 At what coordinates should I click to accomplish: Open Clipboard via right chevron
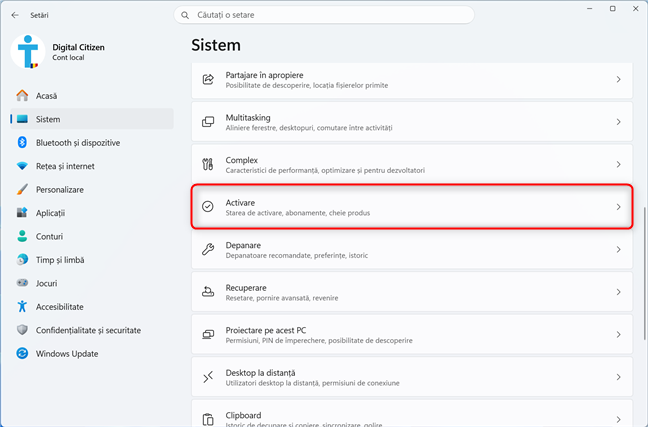tap(619, 419)
